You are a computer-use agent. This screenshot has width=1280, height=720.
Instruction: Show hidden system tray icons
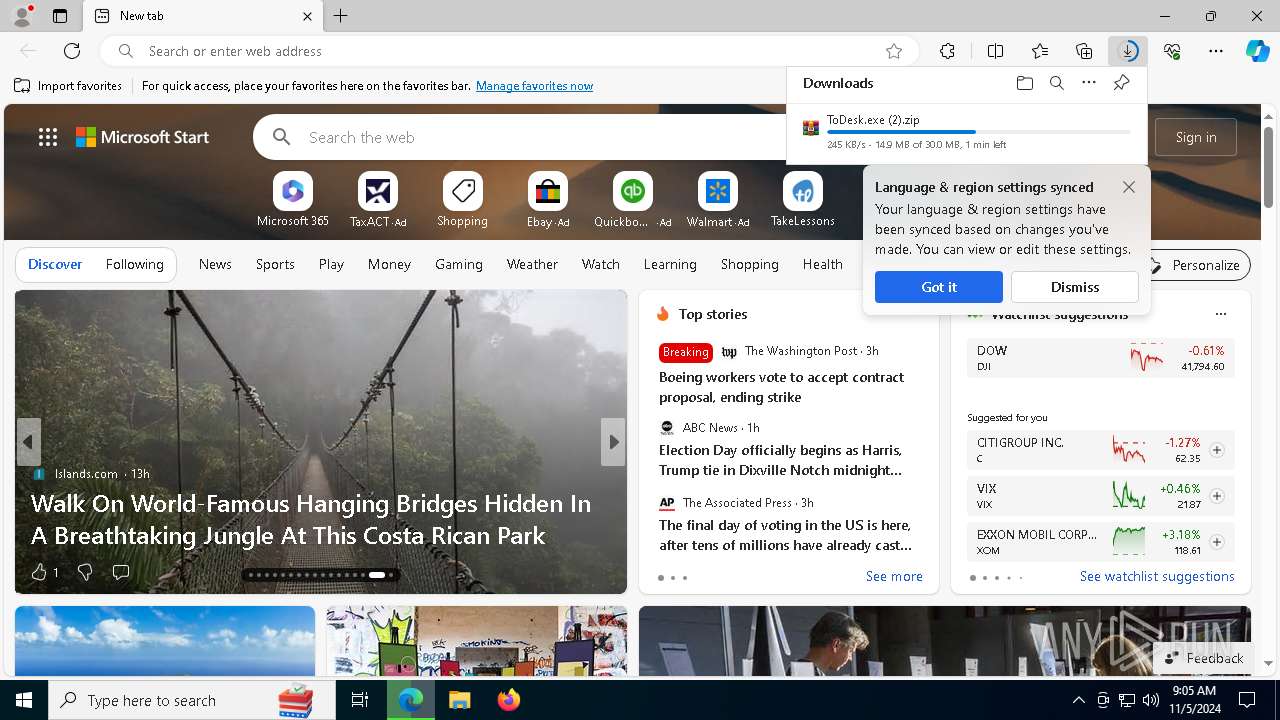(x=1078, y=700)
